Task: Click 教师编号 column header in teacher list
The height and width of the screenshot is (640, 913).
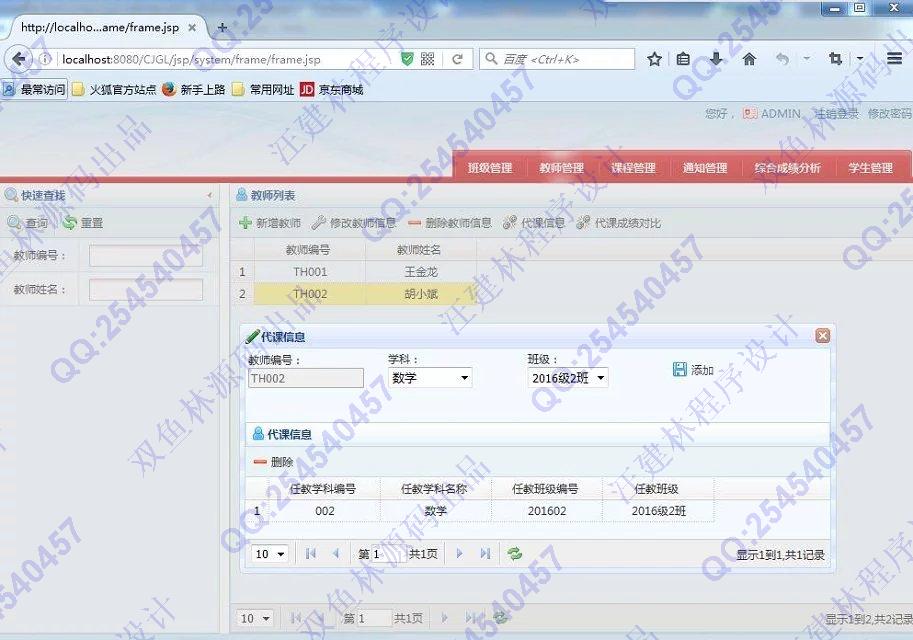Action: point(309,250)
